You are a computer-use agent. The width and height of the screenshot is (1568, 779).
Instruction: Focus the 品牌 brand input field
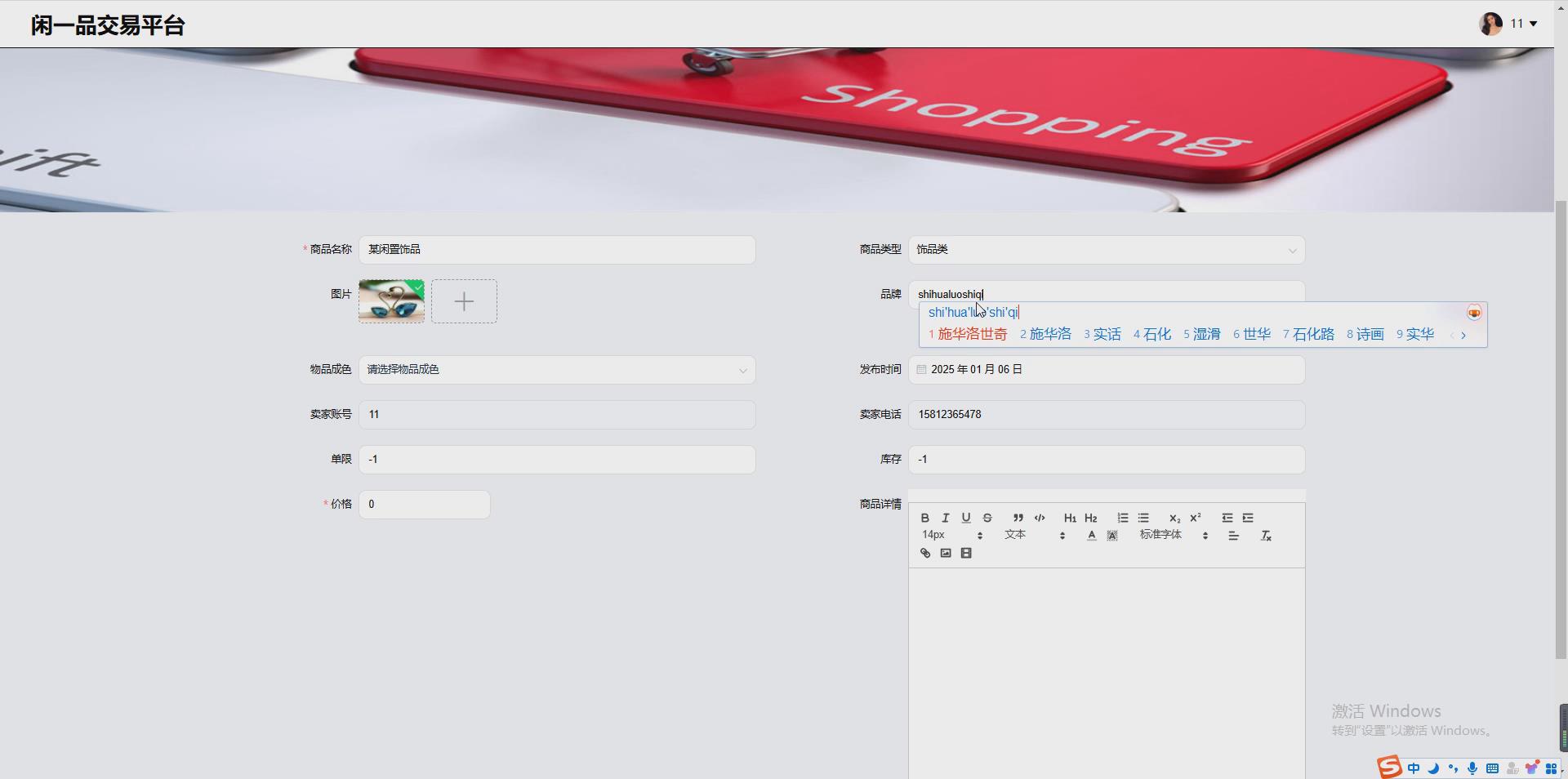(x=1107, y=294)
